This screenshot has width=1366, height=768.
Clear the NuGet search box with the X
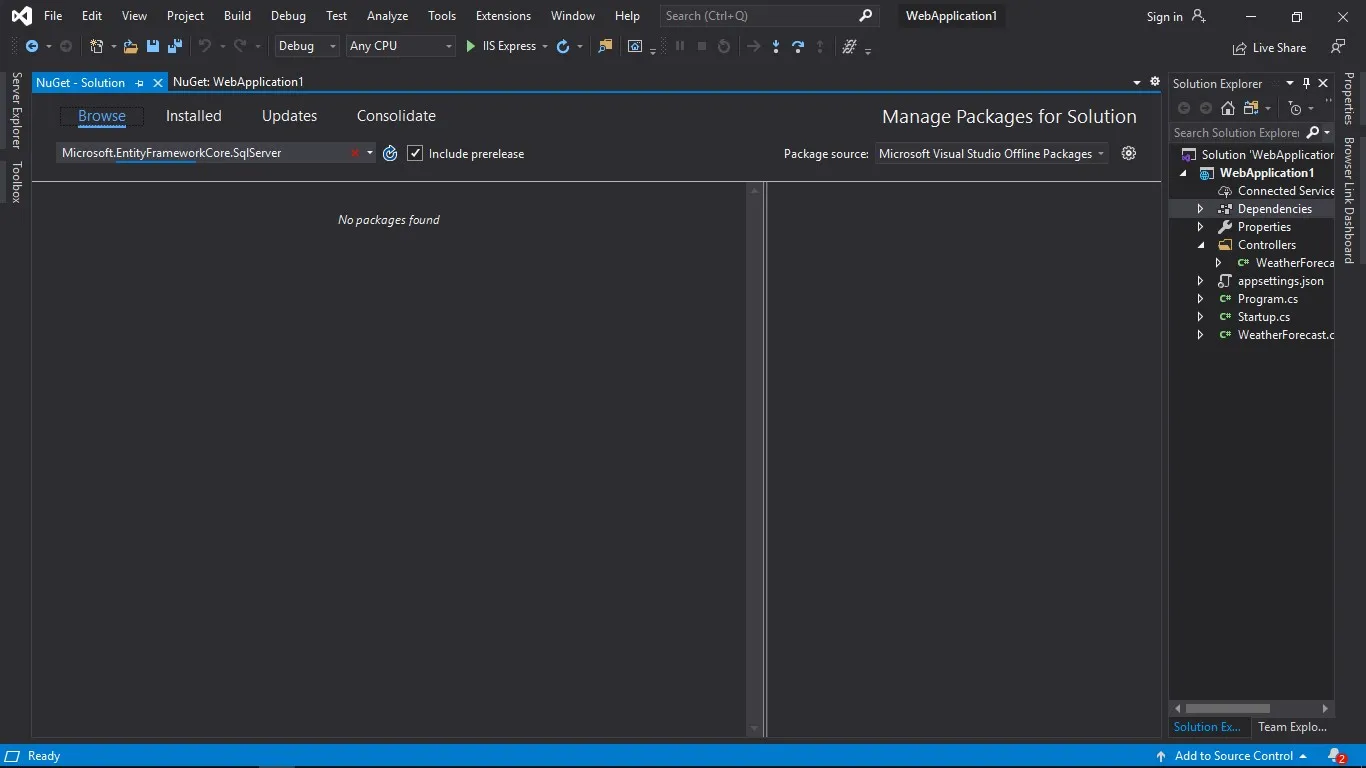point(354,153)
